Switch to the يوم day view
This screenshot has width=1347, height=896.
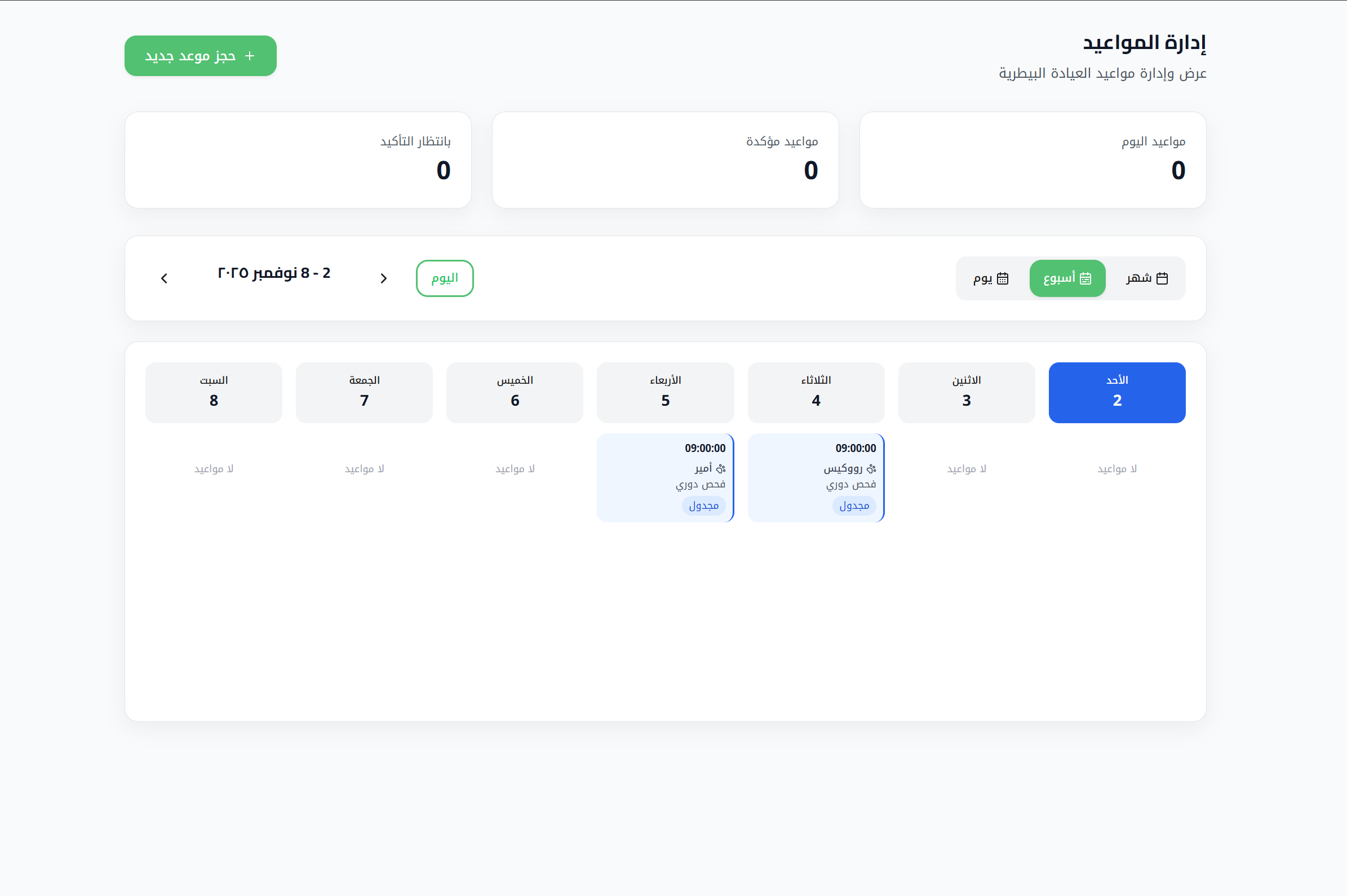click(990, 278)
